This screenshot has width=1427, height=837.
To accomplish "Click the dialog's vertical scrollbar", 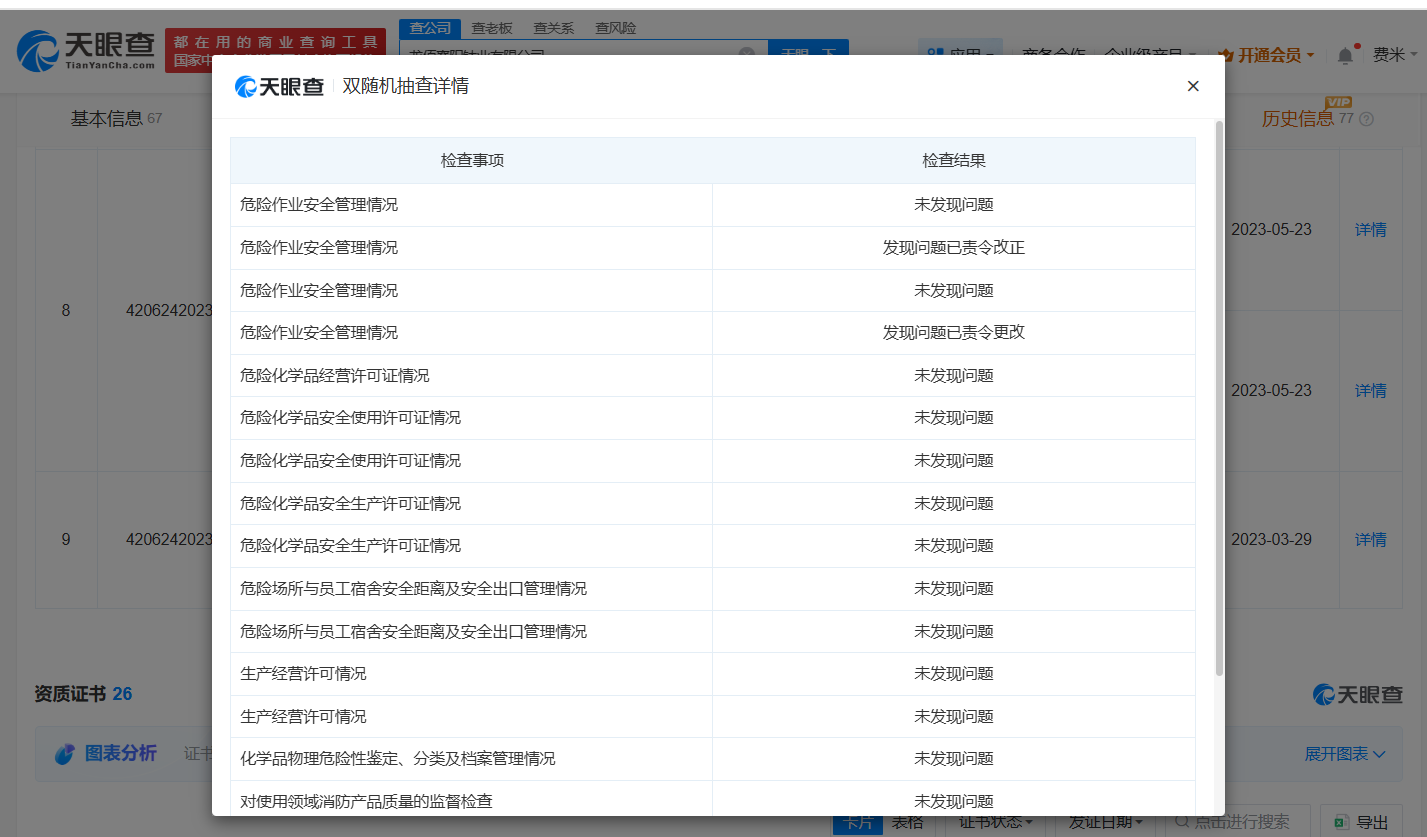I will coord(1218,400).
